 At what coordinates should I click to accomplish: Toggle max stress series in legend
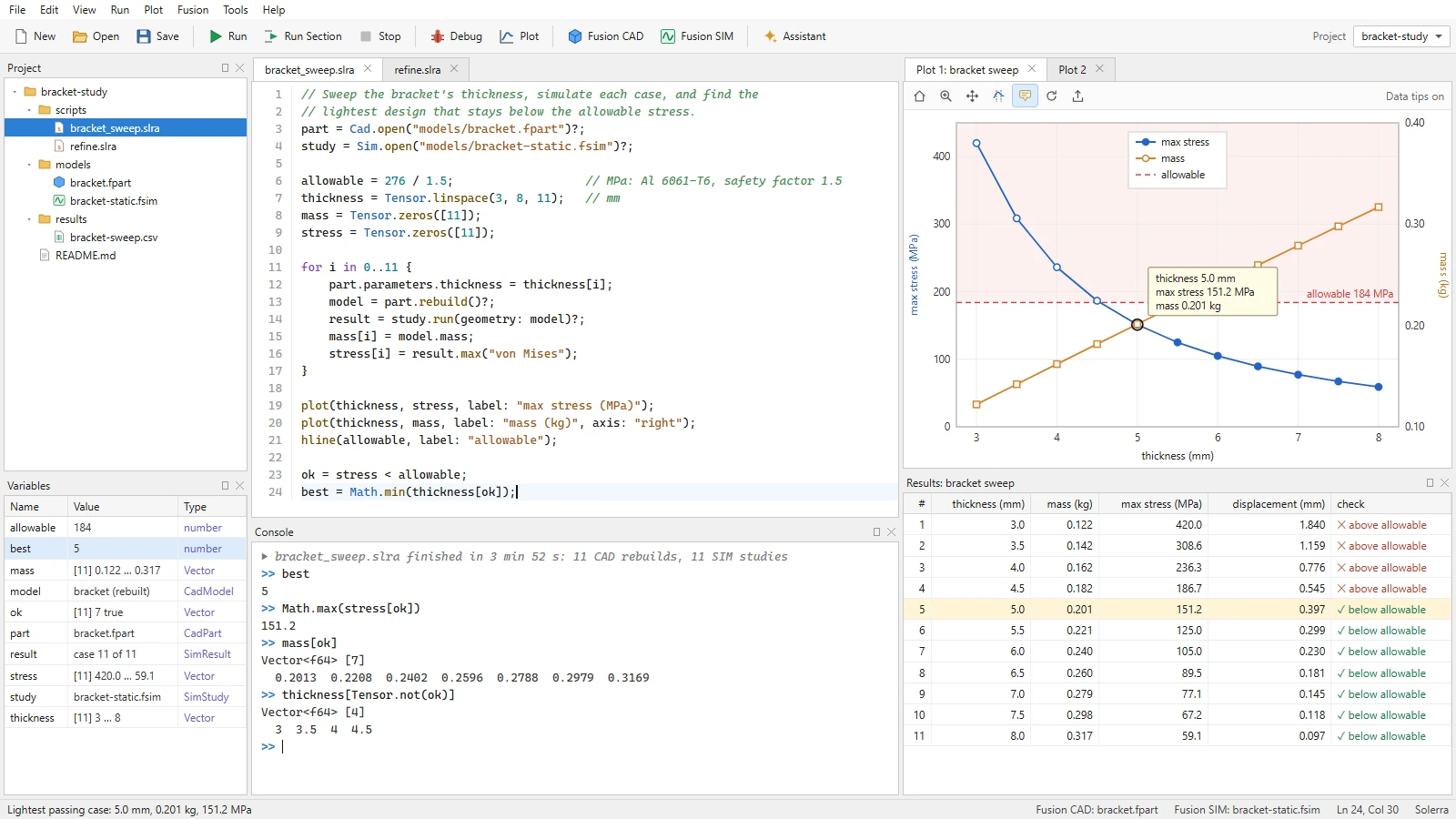(1172, 142)
